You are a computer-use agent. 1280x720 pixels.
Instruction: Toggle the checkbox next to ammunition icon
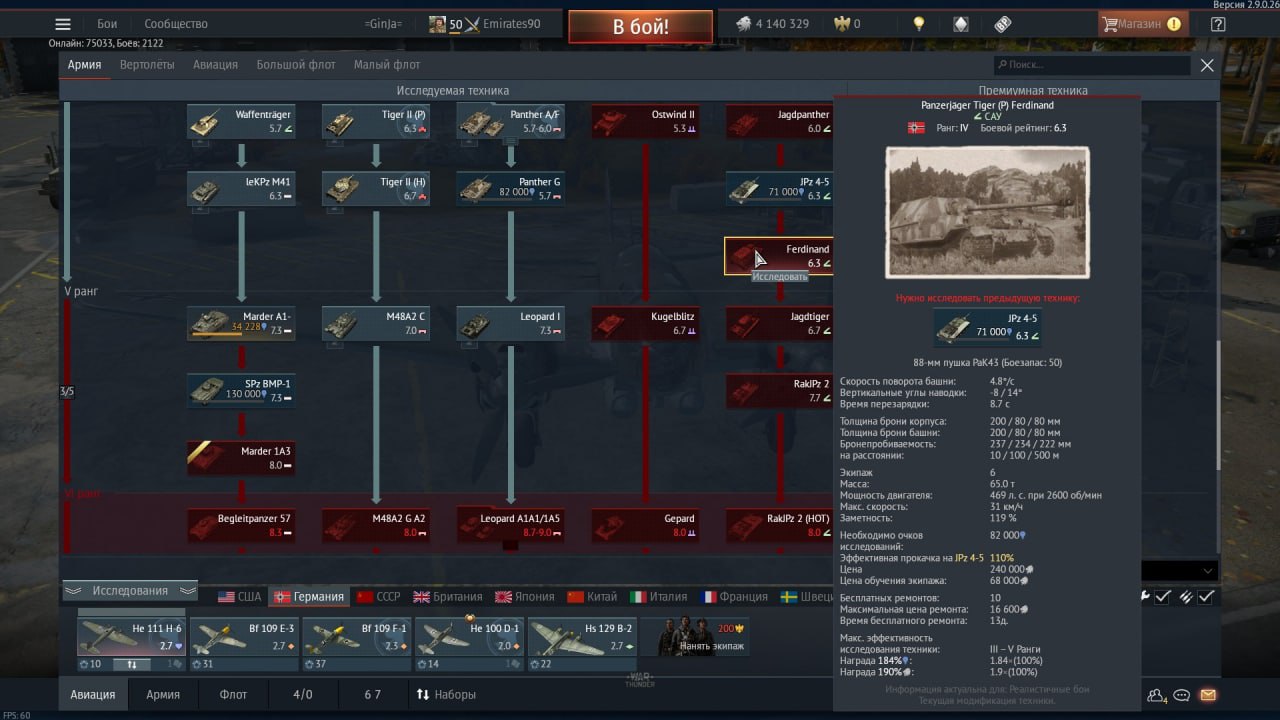pos(1207,596)
